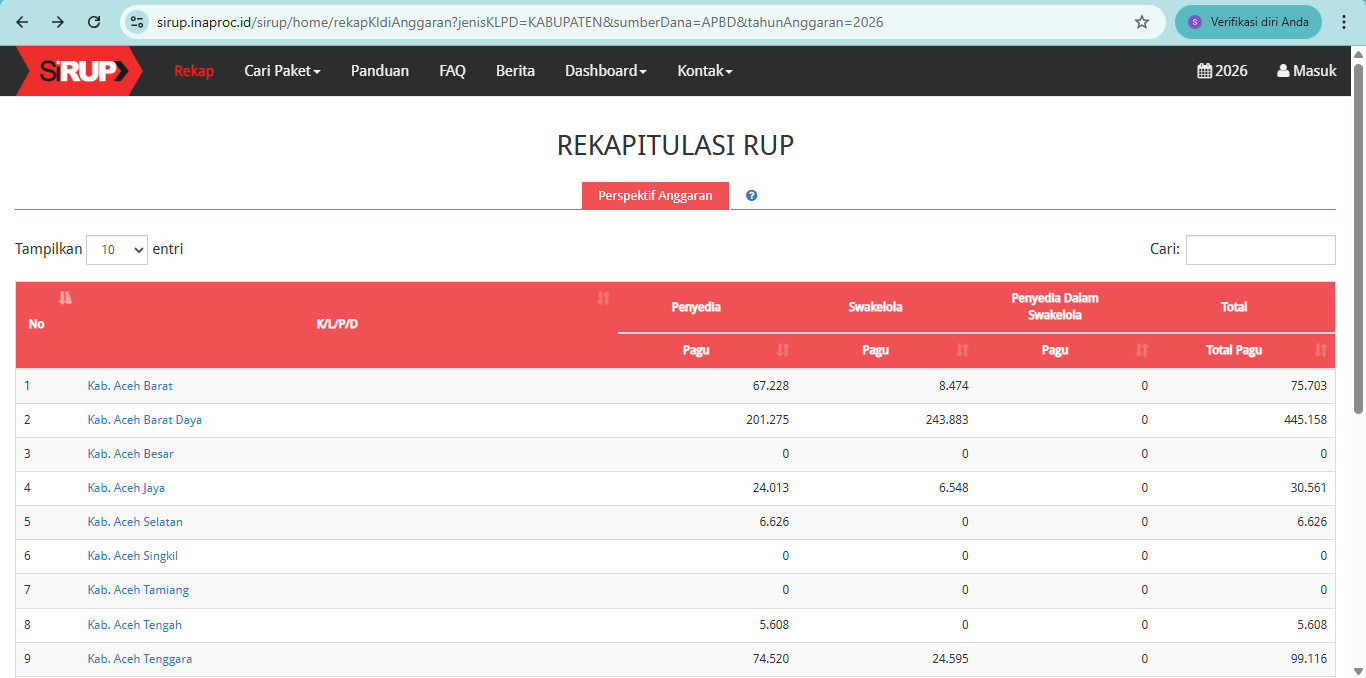Image resolution: width=1366 pixels, height=678 pixels.
Task: Select the 2026 budget year picker
Action: (1222, 71)
